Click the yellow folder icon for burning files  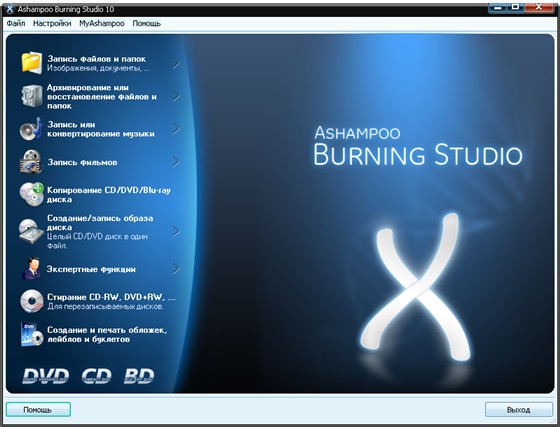click(x=31, y=63)
